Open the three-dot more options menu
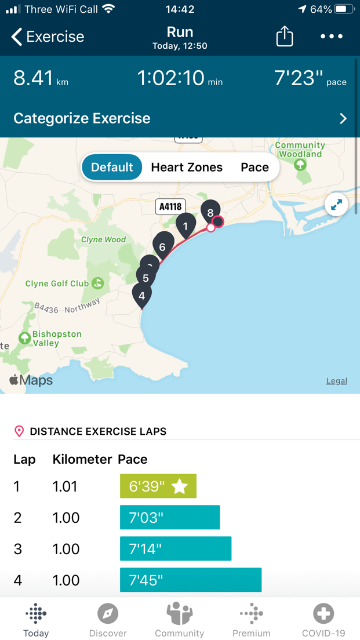This screenshot has width=360, height=640. [331, 36]
